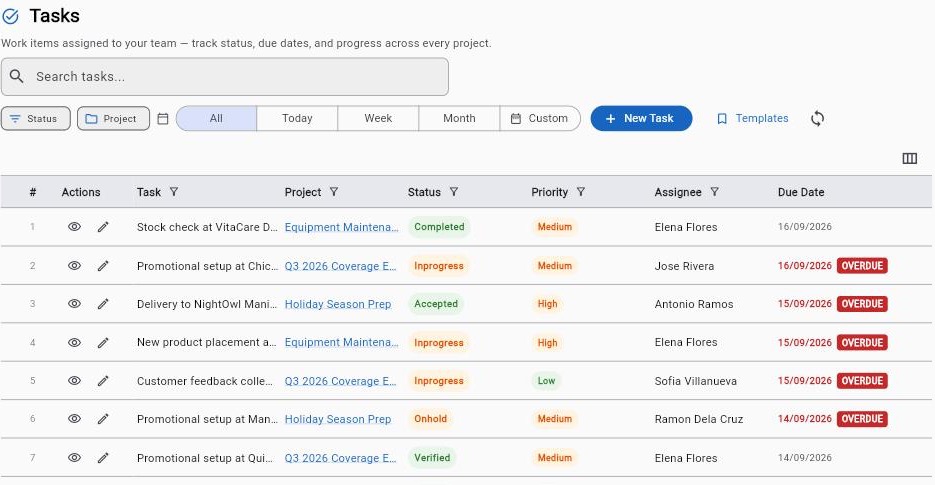Open Q3 2026 Coverage link in row 2
This screenshot has height=485, width=935.
click(340, 266)
